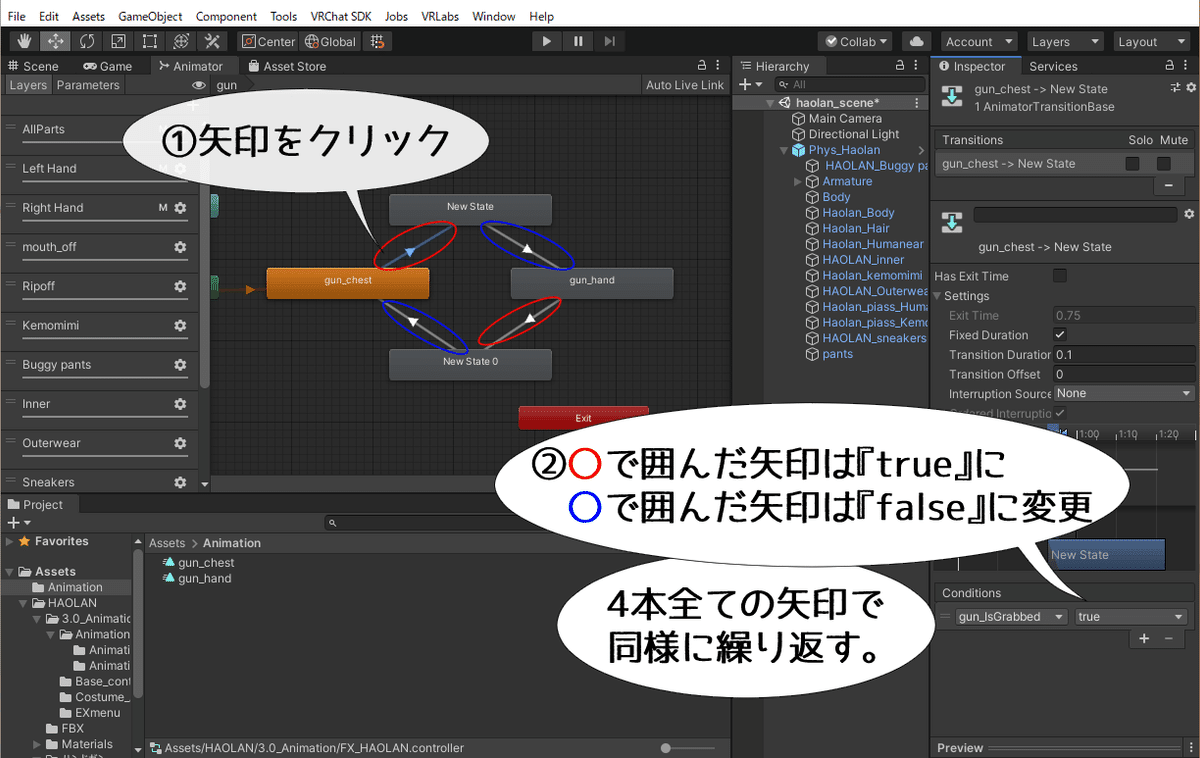
Task: Collapse the Settings foldout in Inspector
Action: tap(938, 296)
